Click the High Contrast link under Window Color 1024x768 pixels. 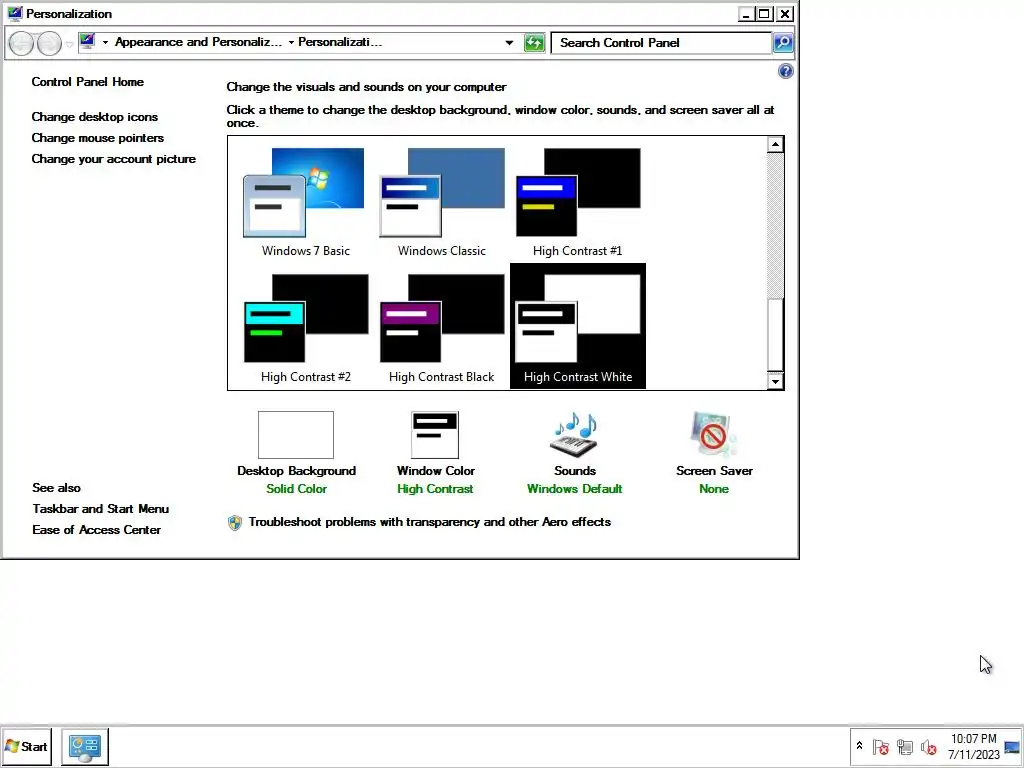(x=435, y=489)
